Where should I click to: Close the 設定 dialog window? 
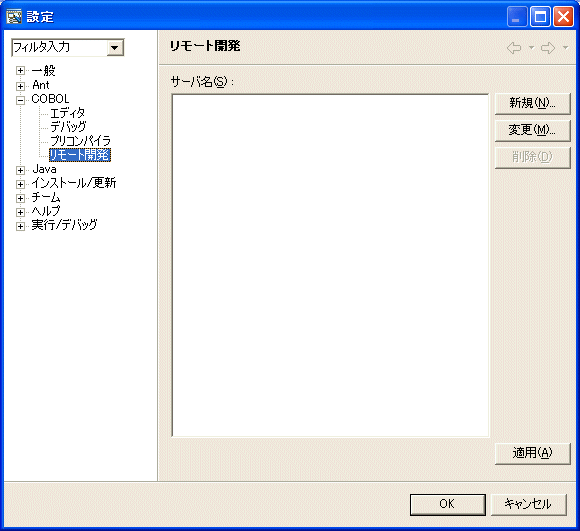click(x=563, y=17)
